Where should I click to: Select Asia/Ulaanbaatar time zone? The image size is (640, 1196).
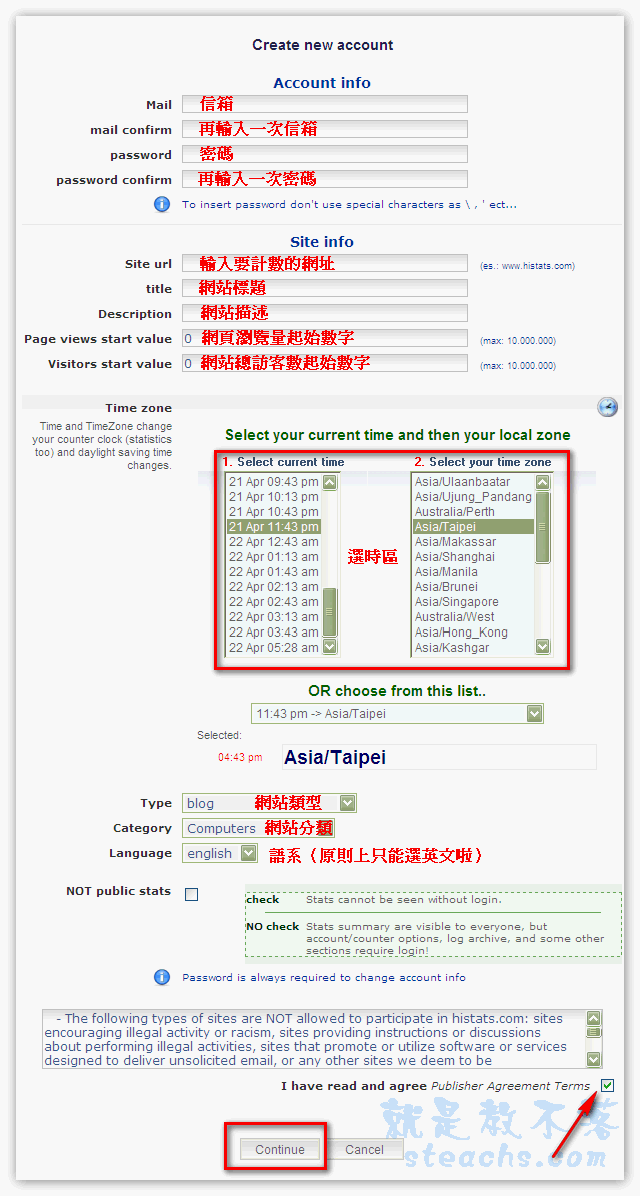[473, 482]
